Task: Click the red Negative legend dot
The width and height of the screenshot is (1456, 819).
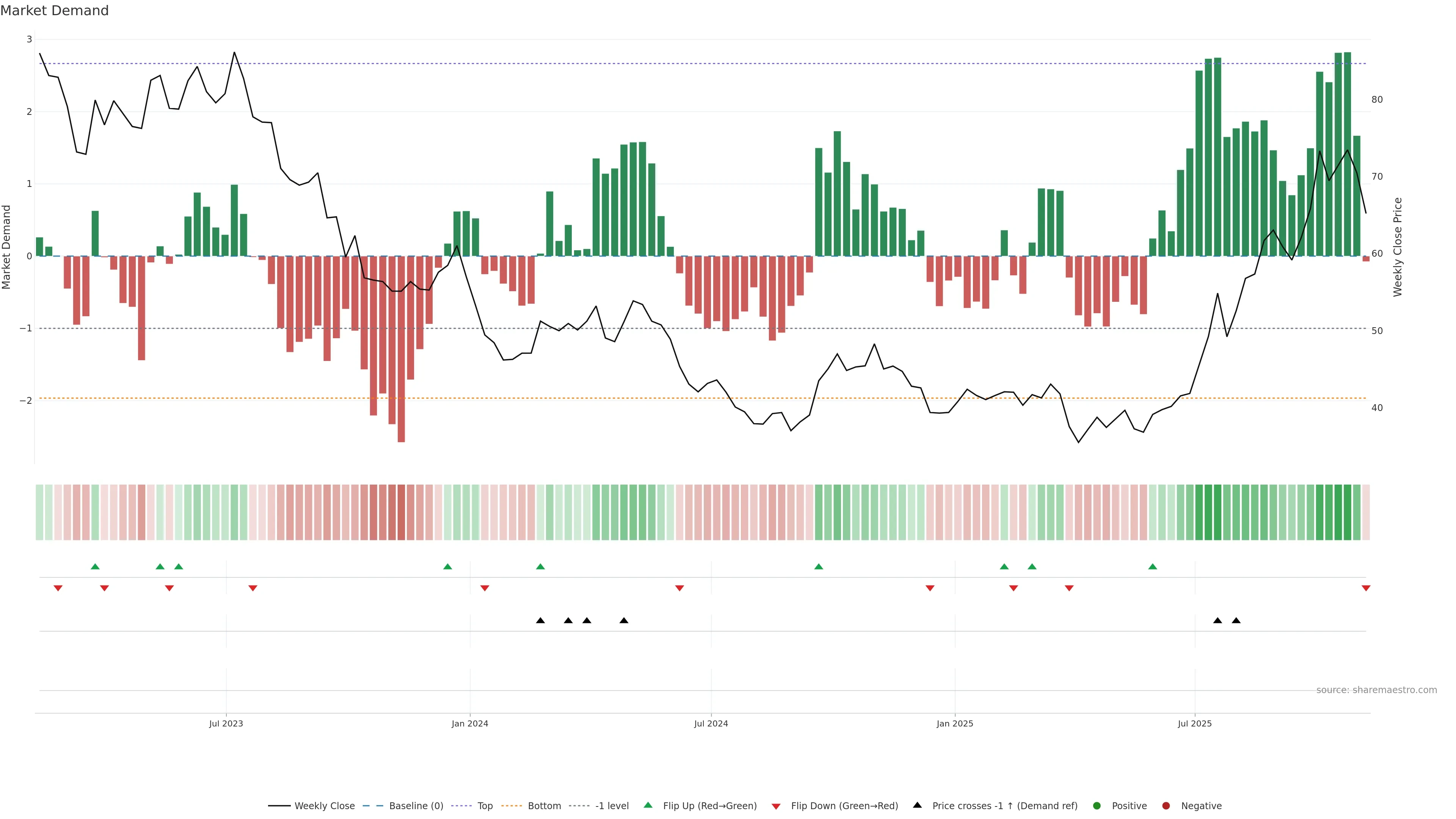Action: (x=1166, y=805)
